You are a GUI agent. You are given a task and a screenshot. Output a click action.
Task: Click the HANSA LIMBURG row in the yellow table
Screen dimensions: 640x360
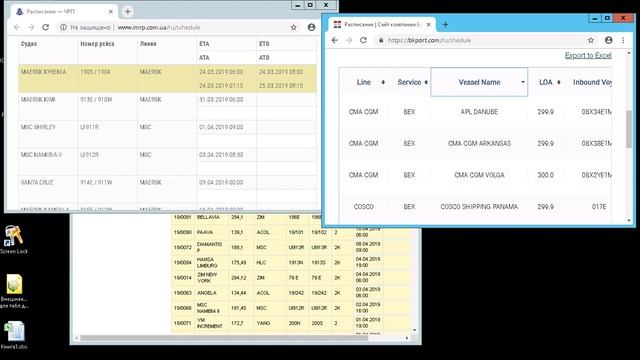[x=291, y=262]
